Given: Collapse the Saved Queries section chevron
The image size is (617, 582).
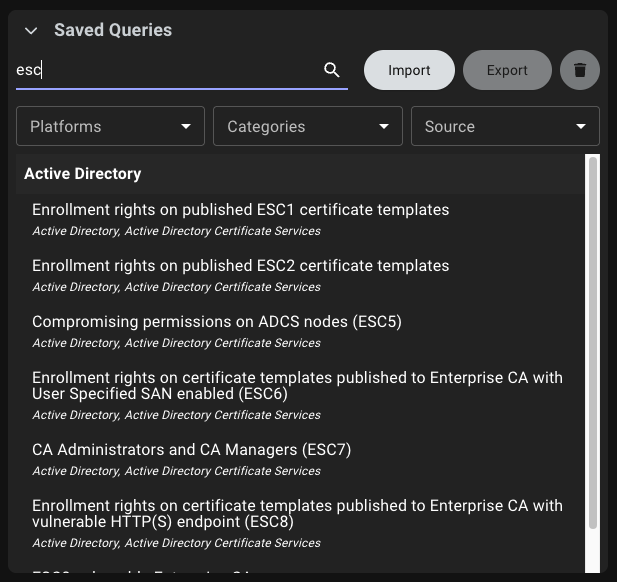Looking at the screenshot, I should pyautogui.click(x=31, y=31).
